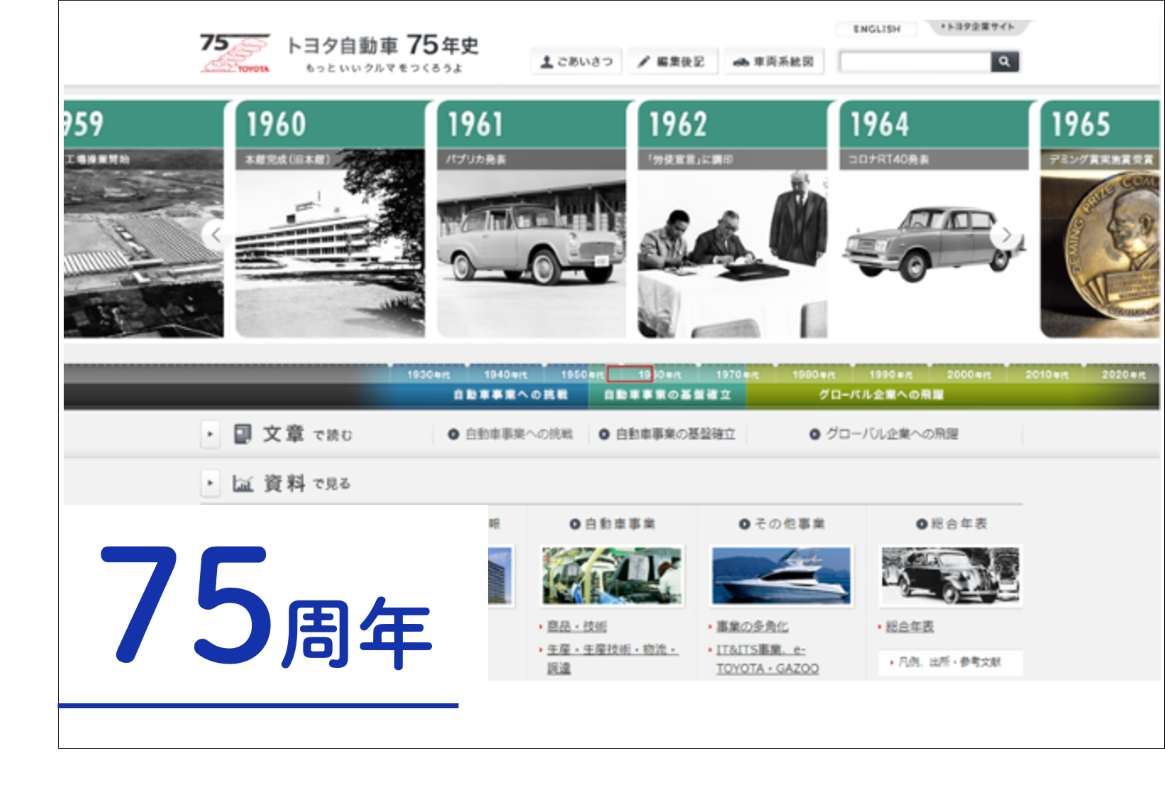Jump to 1940年代 on the timeline
Screen dimensions: 1165x797
(x=505, y=374)
